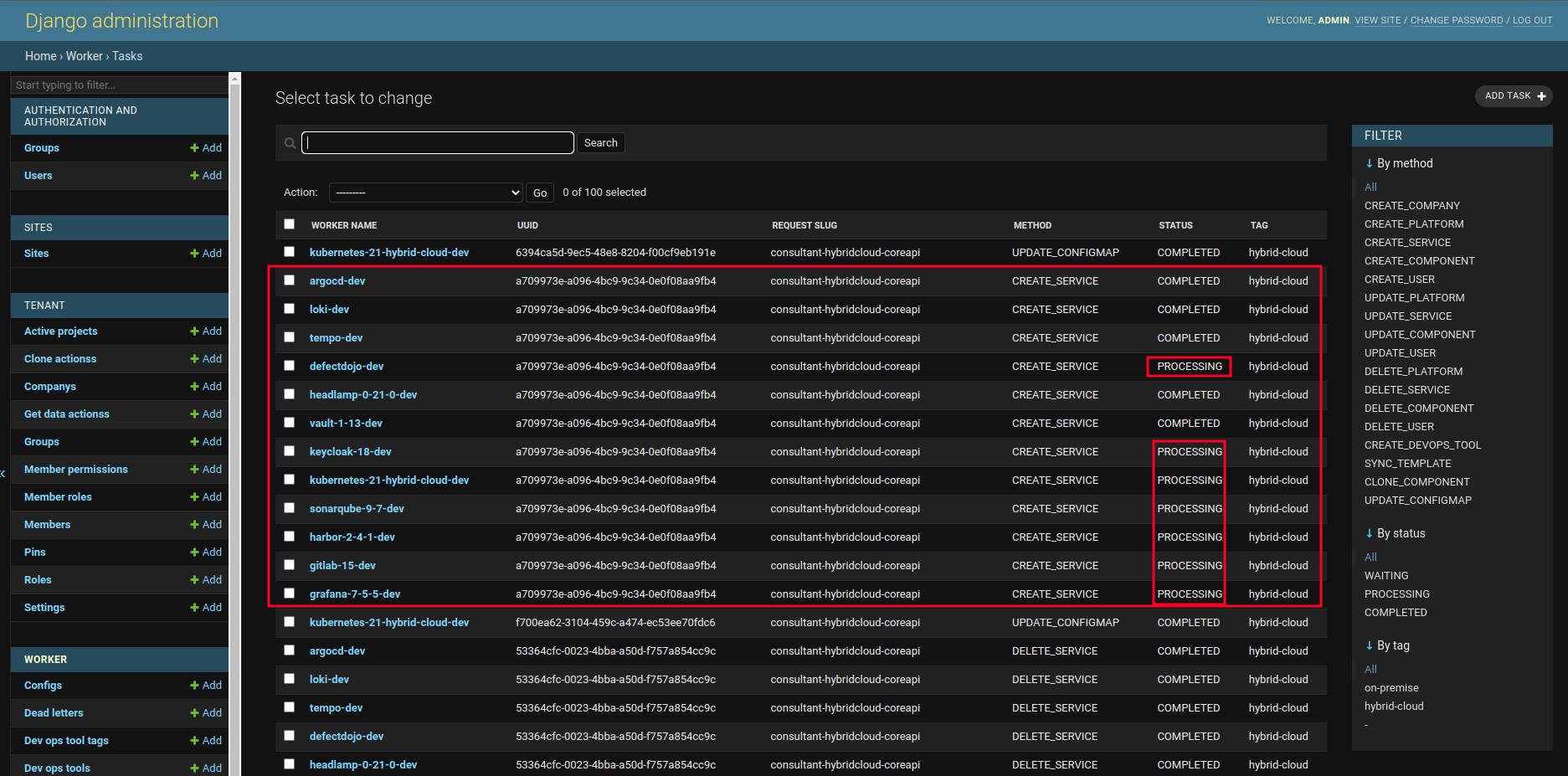Screen dimensions: 1568x776
Task: Filter by method UPDATE_CONFIGMAP
Action: (1417, 501)
